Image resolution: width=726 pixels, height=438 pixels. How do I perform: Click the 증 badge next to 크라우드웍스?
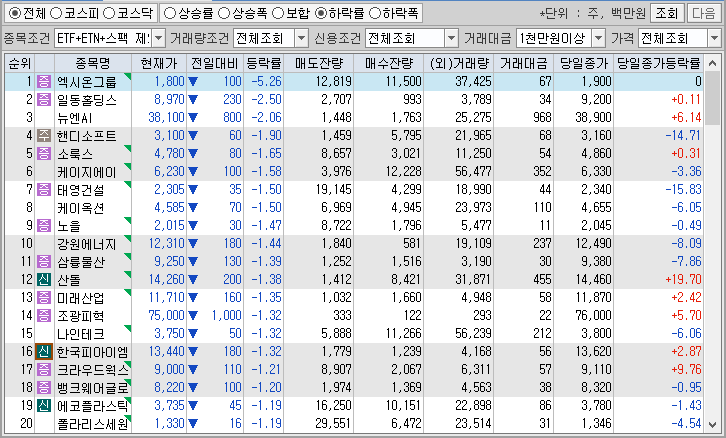44,369
